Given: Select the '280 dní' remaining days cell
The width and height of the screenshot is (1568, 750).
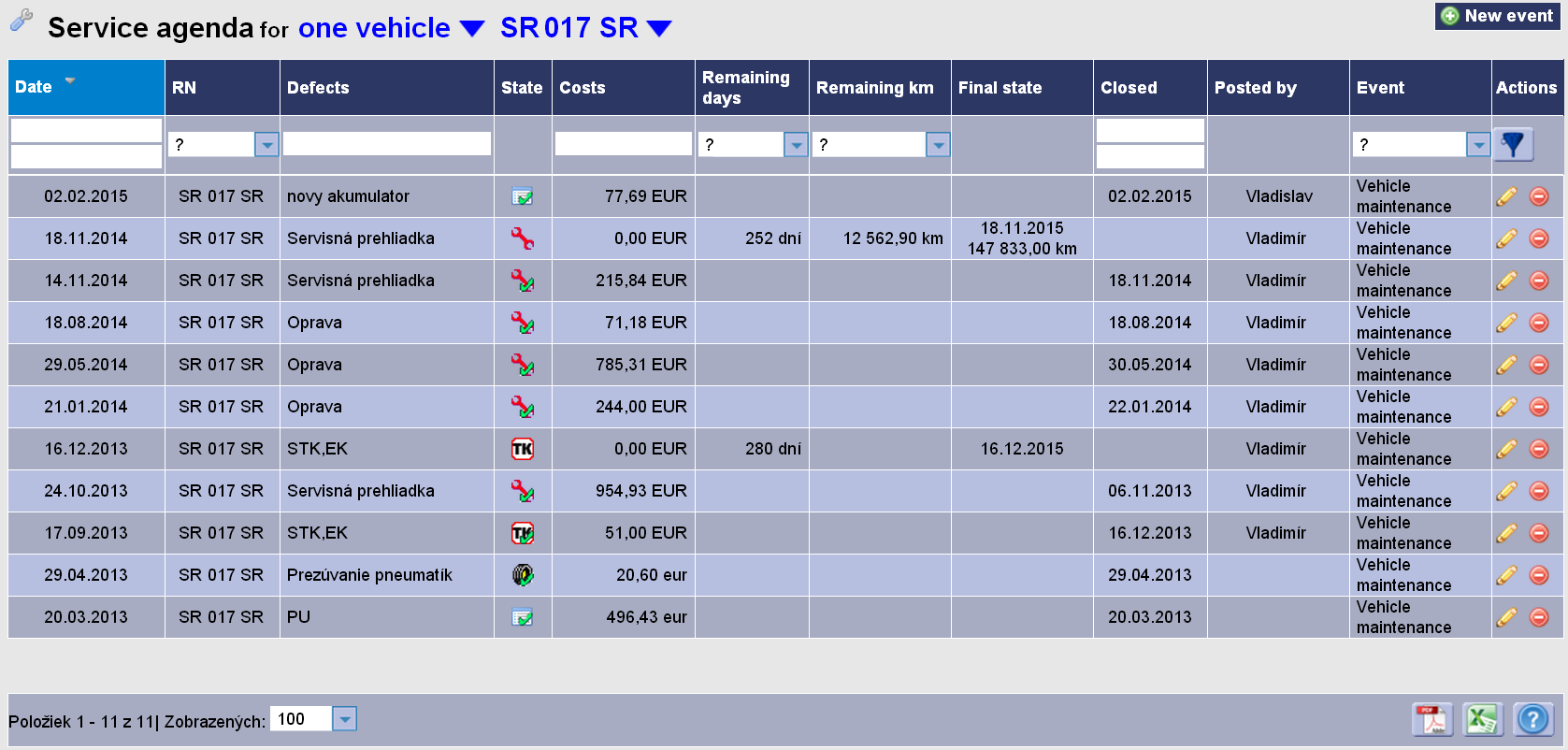Looking at the screenshot, I should click(752, 449).
